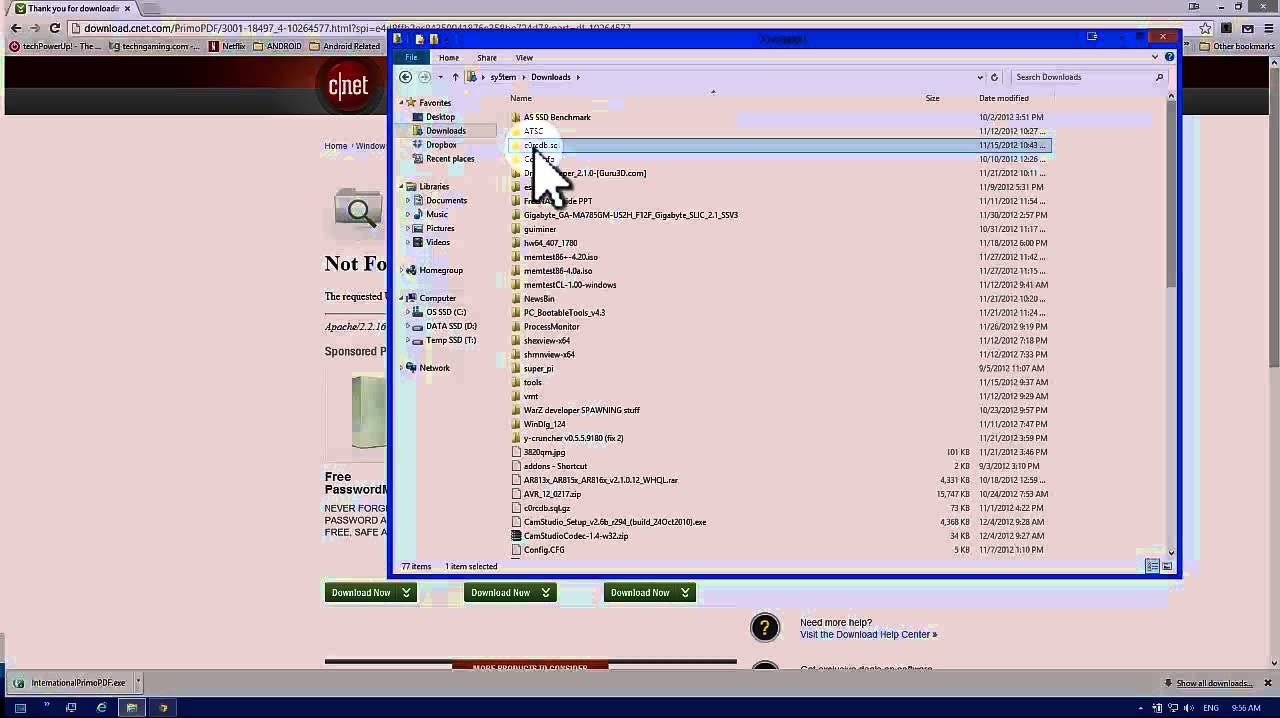Screen dimensions: 1280x718
Task: Open the Netflix bookmark
Action: click(x=227, y=46)
